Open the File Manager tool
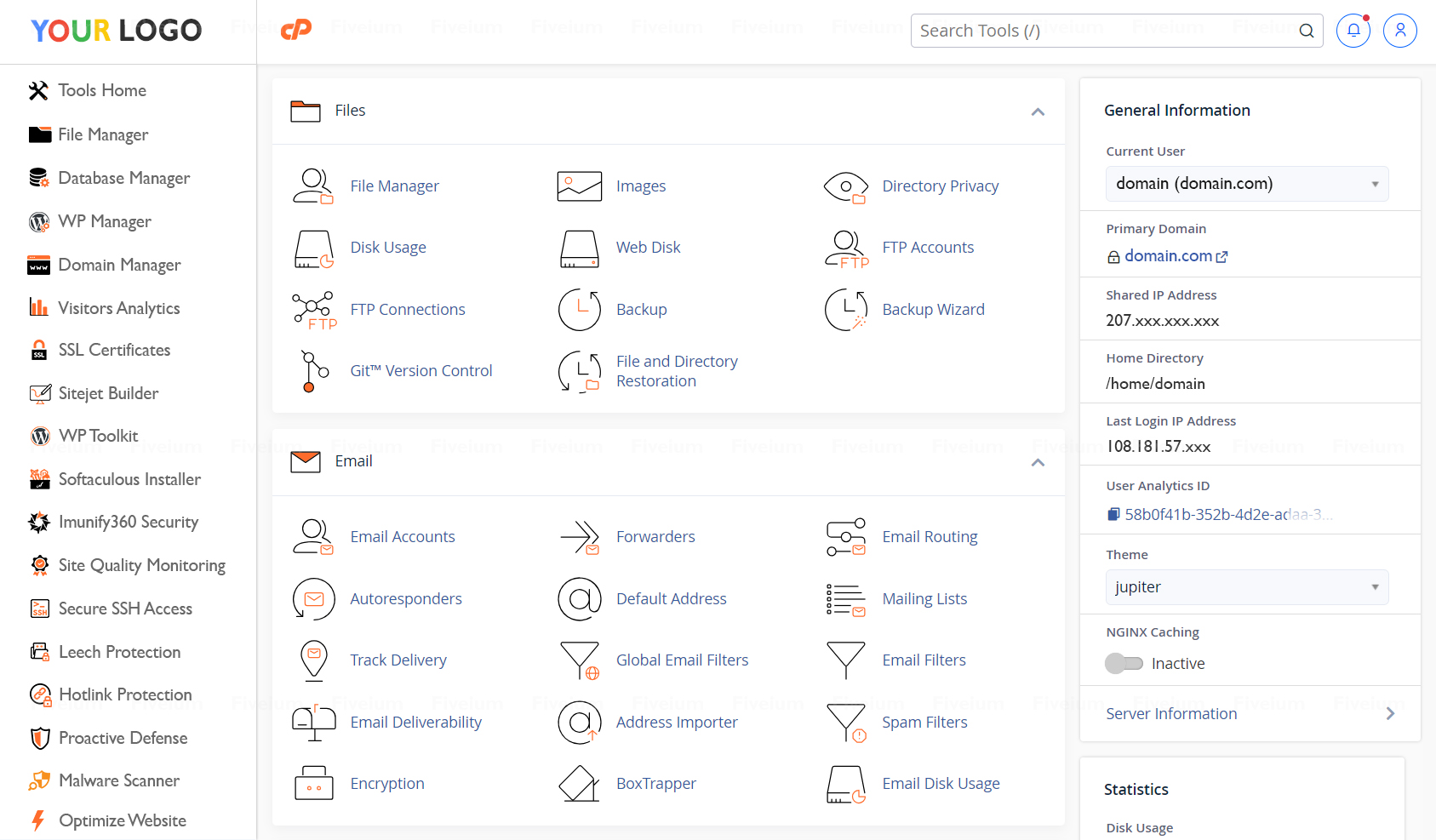 (394, 186)
